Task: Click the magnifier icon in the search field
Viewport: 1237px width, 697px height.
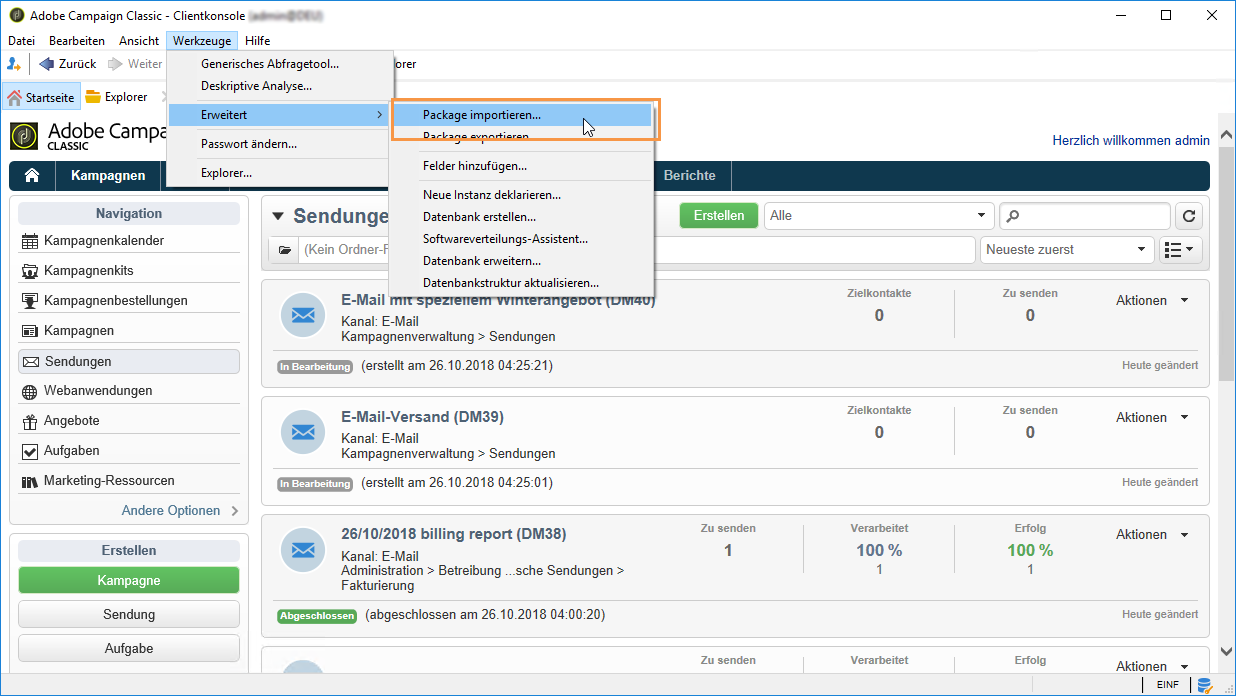Action: pos(1014,216)
